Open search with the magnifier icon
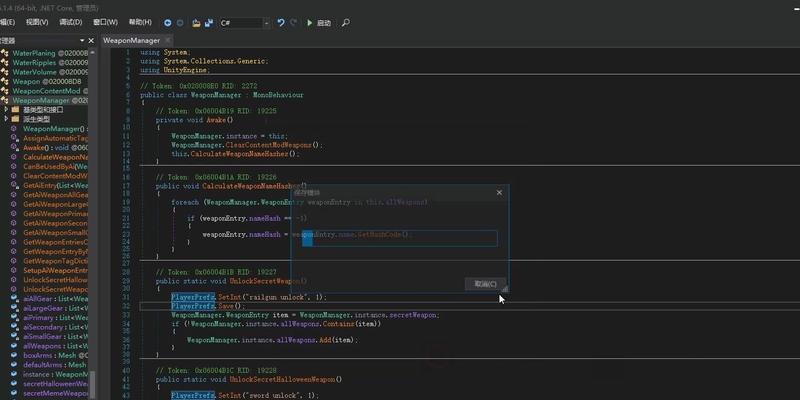The image size is (800, 400). point(345,23)
